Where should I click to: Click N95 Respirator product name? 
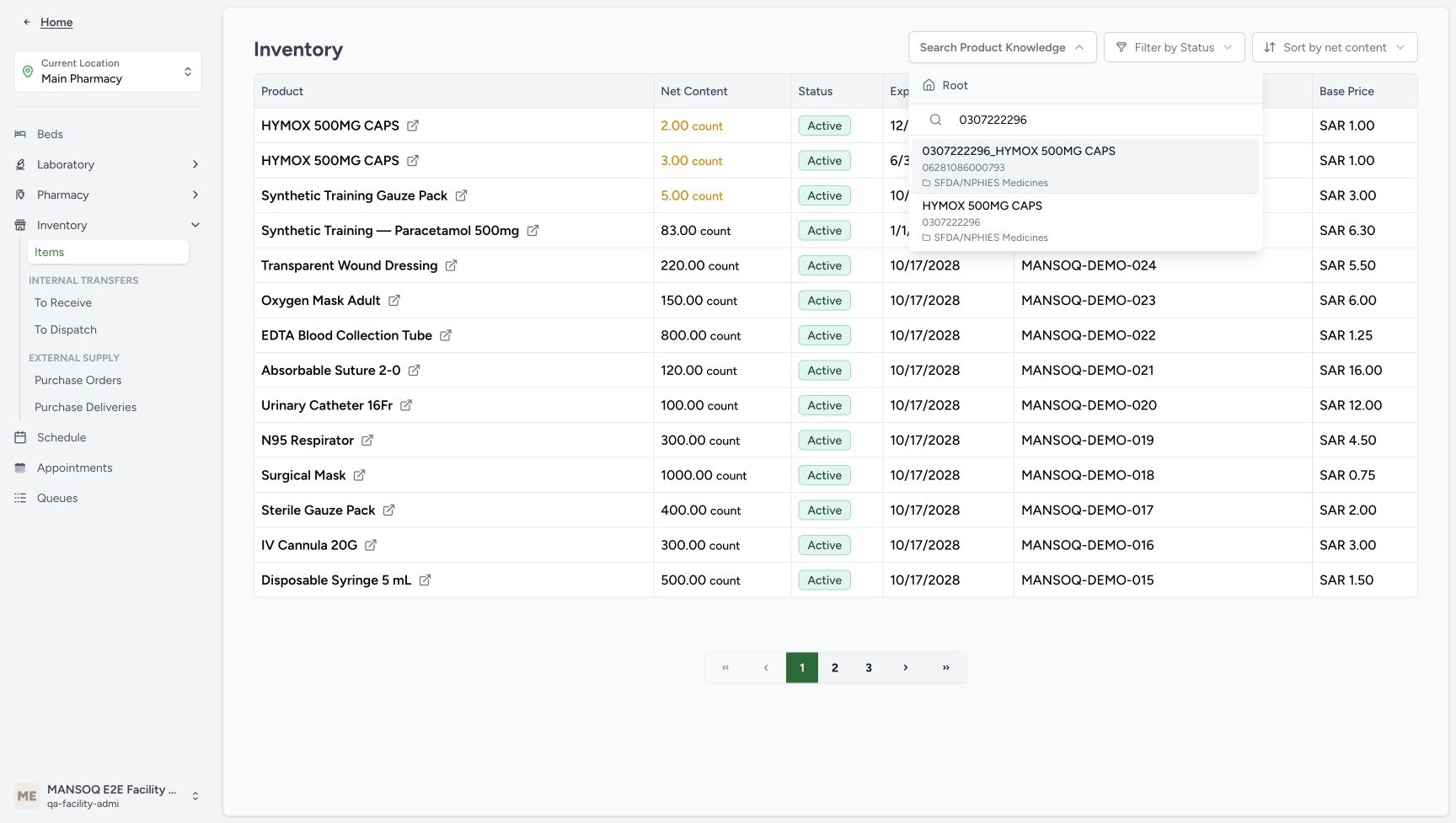pyautogui.click(x=308, y=440)
